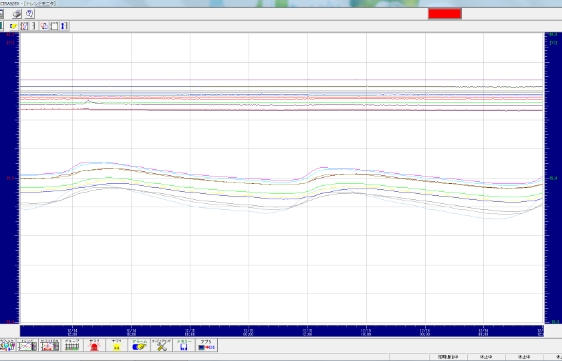Click the red and blue overlapping sheets icon
Screen dimensions: 562x361
(44, 26)
